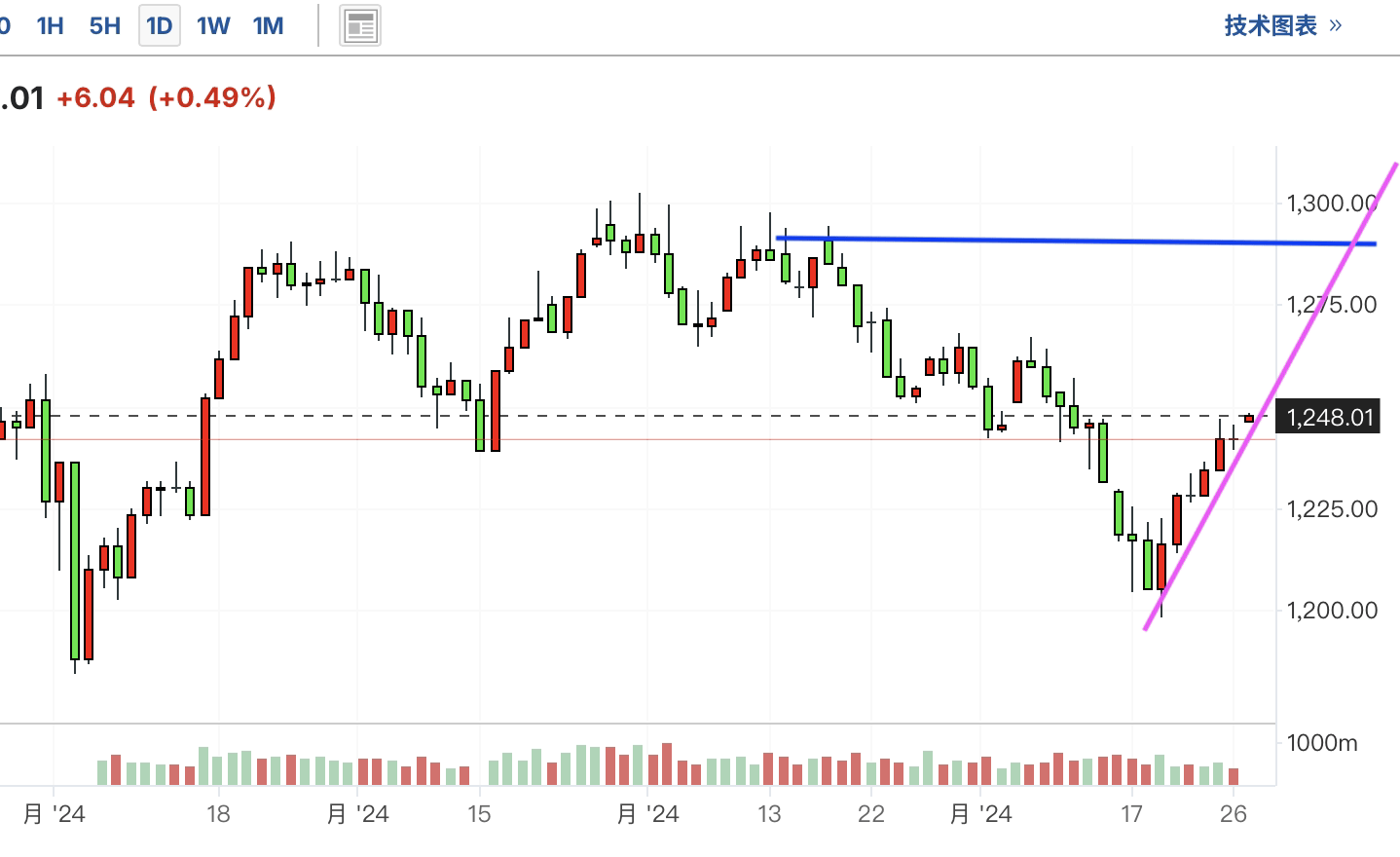The width and height of the screenshot is (1400, 857).
Task: Open the 技术图表 link
Action: (x=1283, y=25)
